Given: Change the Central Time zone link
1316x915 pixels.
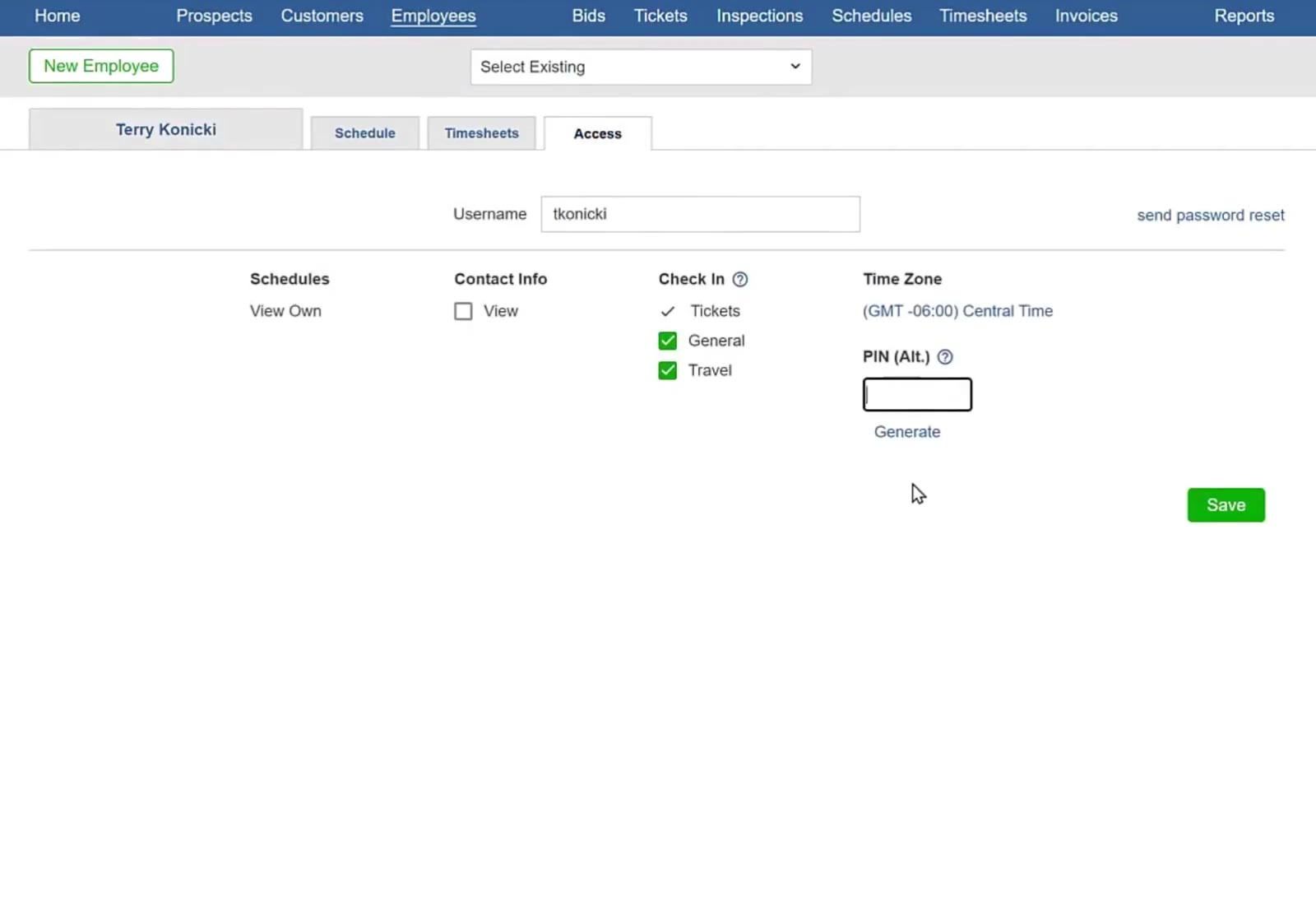Looking at the screenshot, I should [957, 311].
